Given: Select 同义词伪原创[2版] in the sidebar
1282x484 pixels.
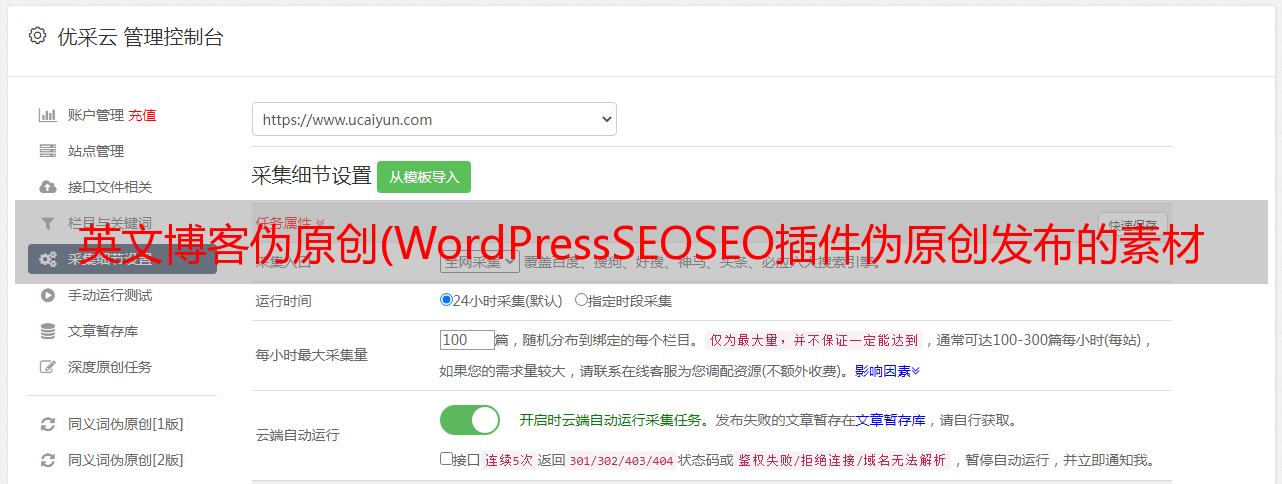Looking at the screenshot, I should coord(125,460).
